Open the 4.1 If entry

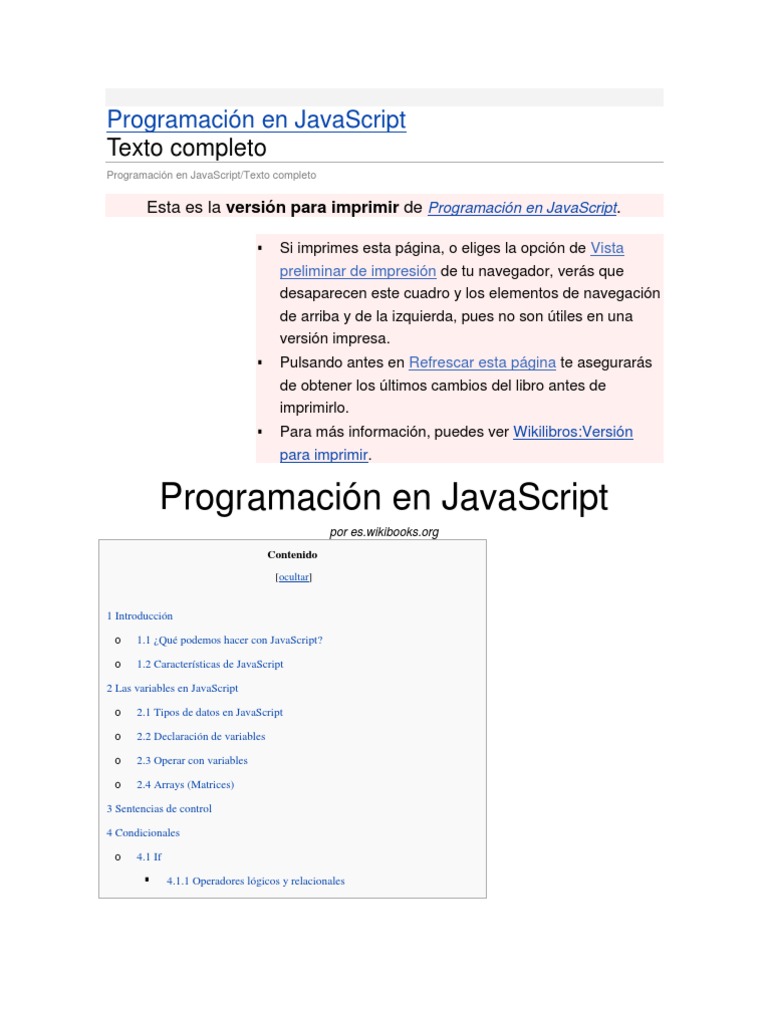(x=149, y=857)
